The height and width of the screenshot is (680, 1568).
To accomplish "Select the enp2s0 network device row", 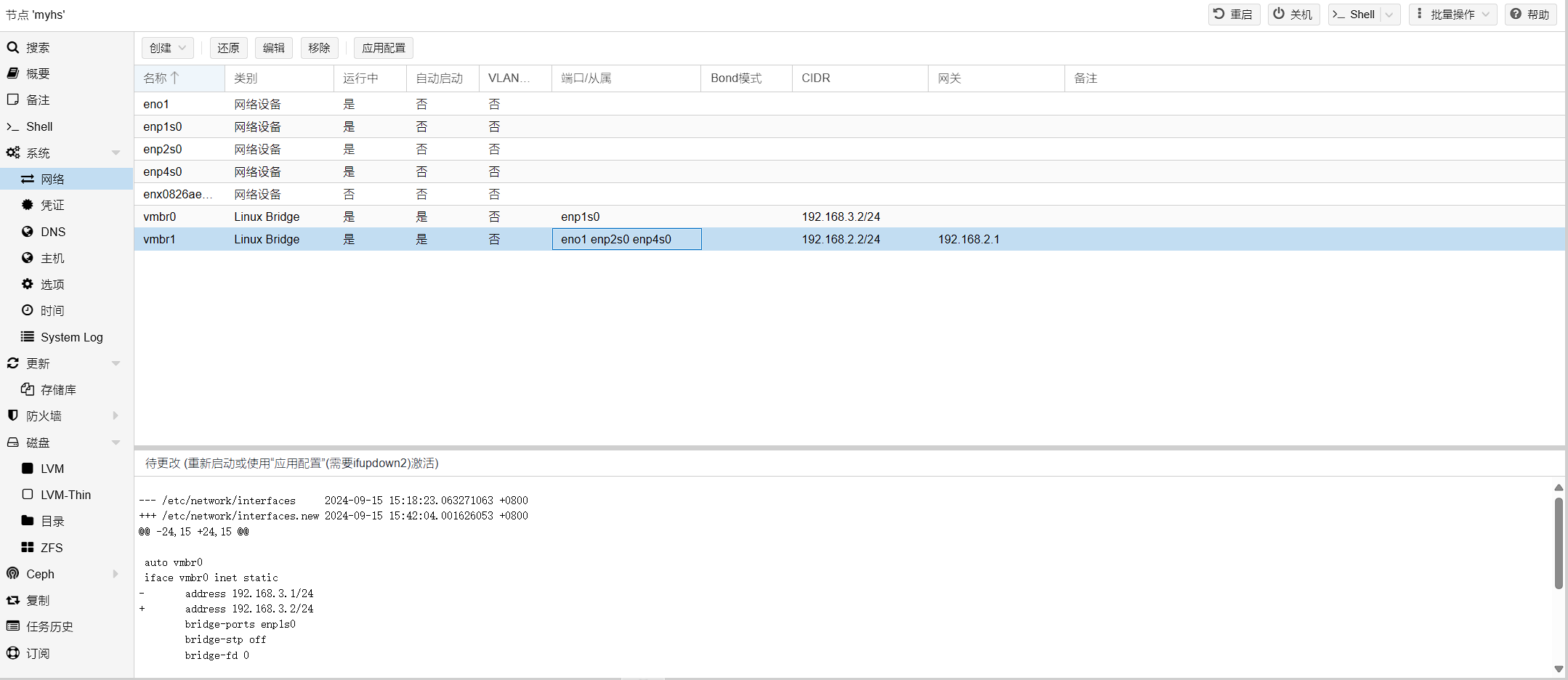I will point(849,149).
